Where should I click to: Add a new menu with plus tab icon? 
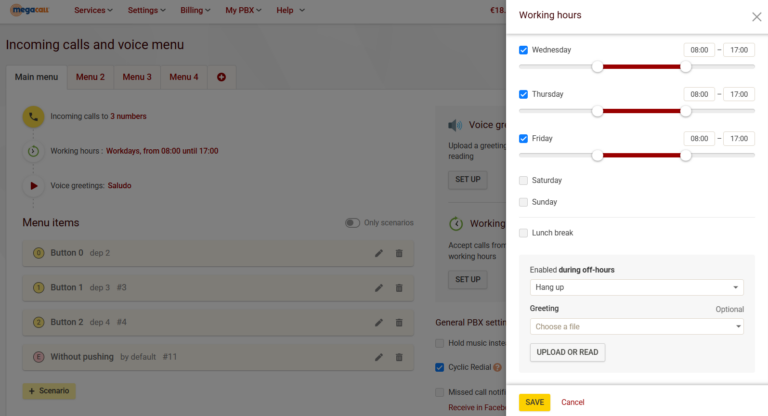(221, 77)
